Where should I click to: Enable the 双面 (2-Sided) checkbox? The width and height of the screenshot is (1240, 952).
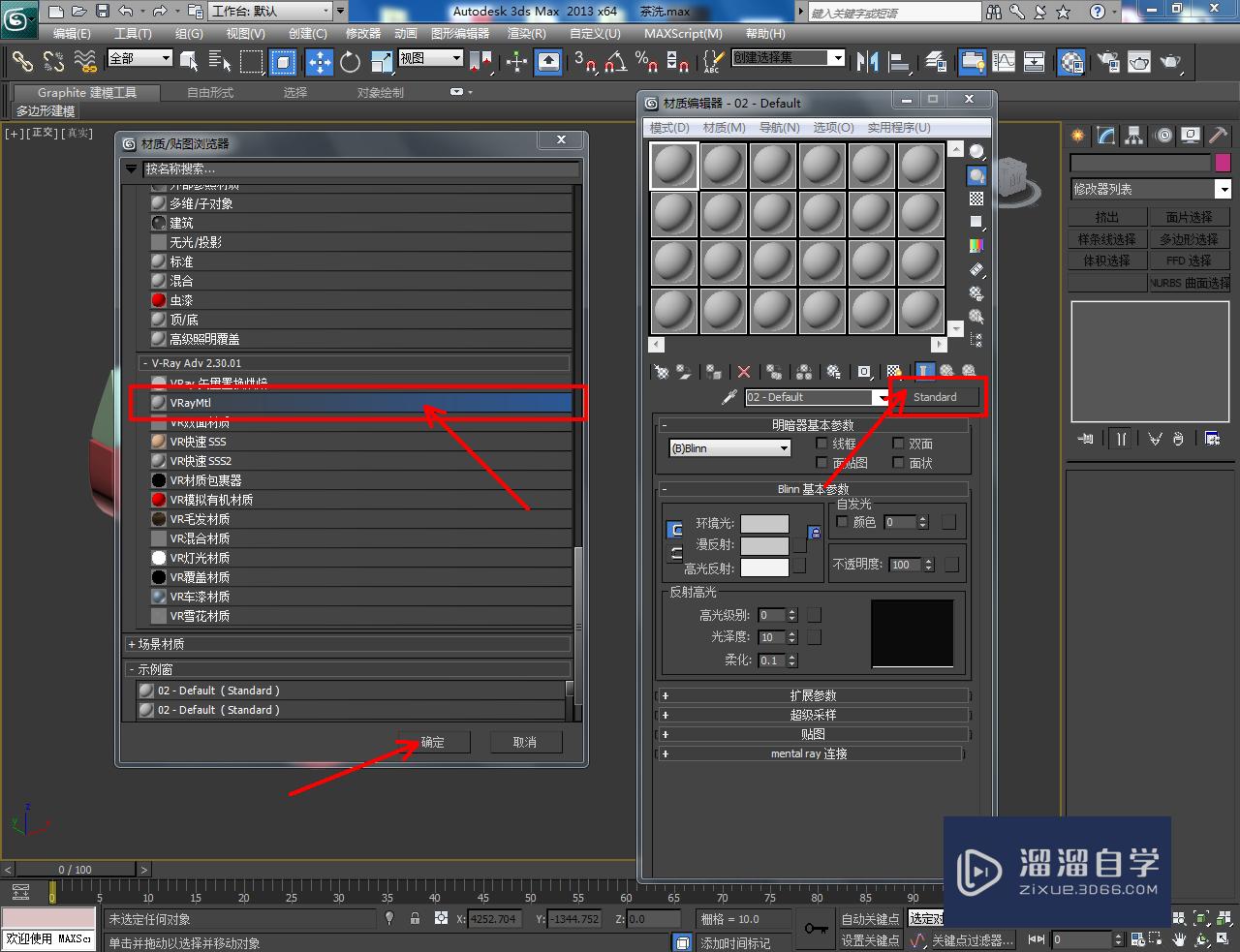pos(898,444)
